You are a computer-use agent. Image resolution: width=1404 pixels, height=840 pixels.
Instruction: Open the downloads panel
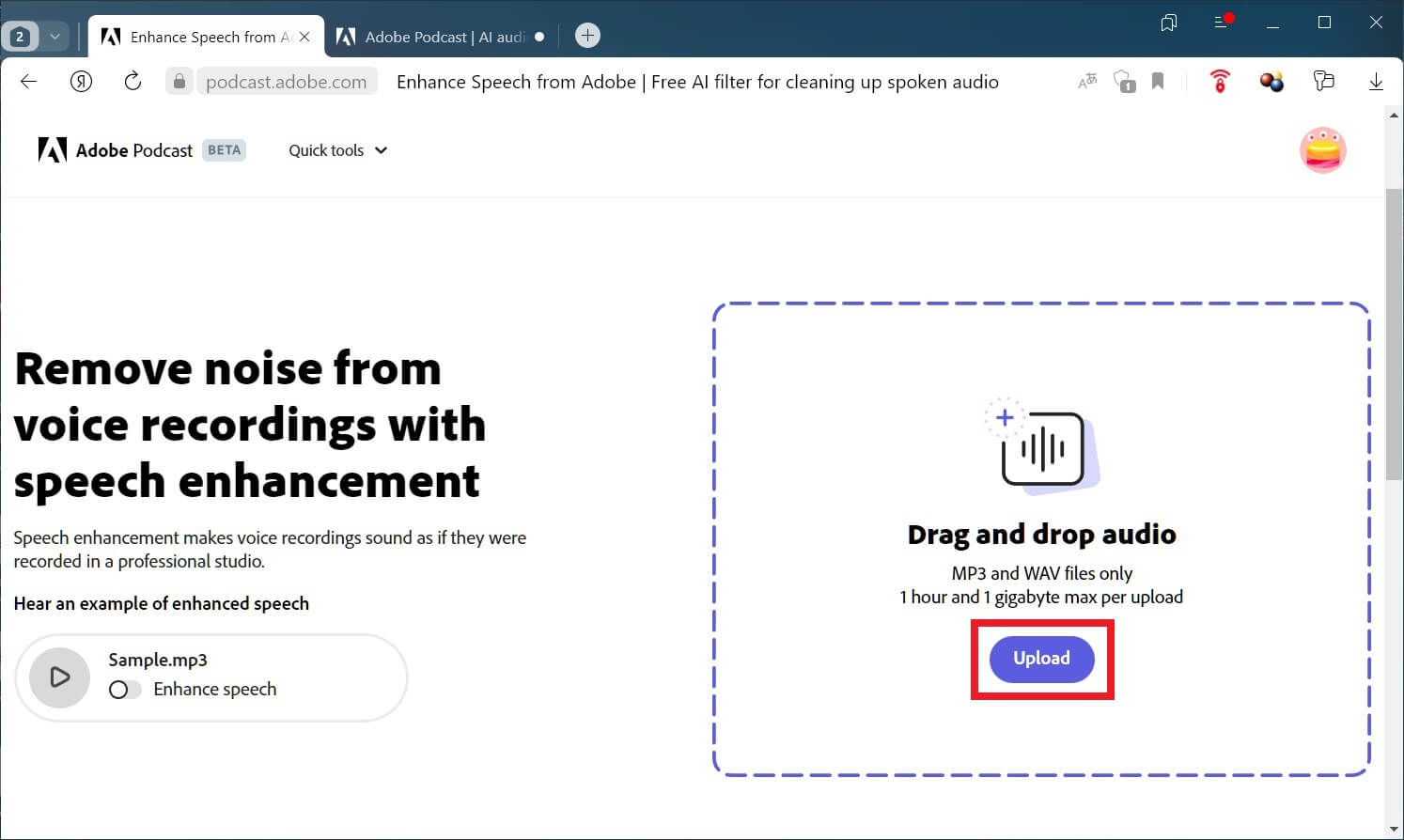pos(1376,82)
